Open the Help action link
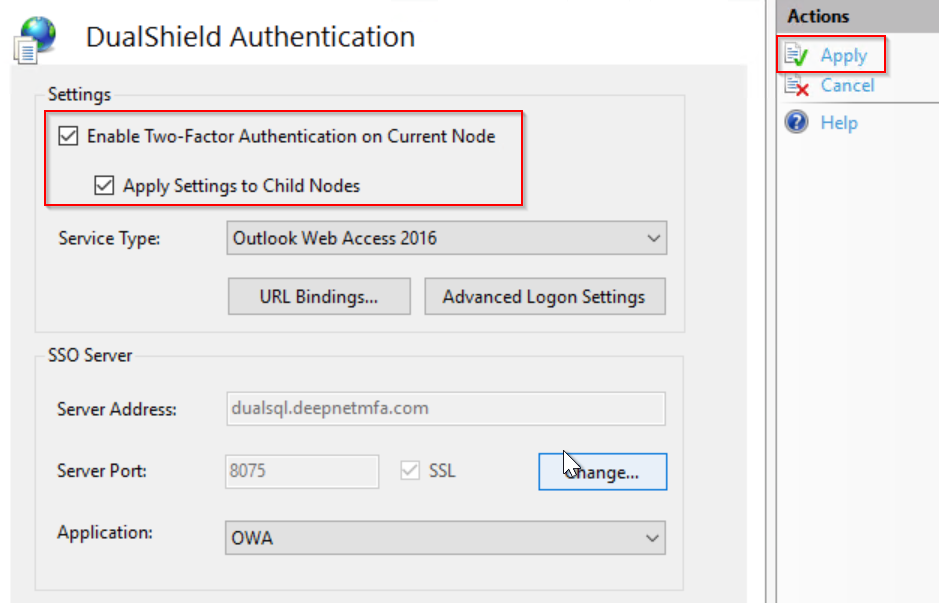Viewport: 939px width, 603px height. tap(839, 123)
